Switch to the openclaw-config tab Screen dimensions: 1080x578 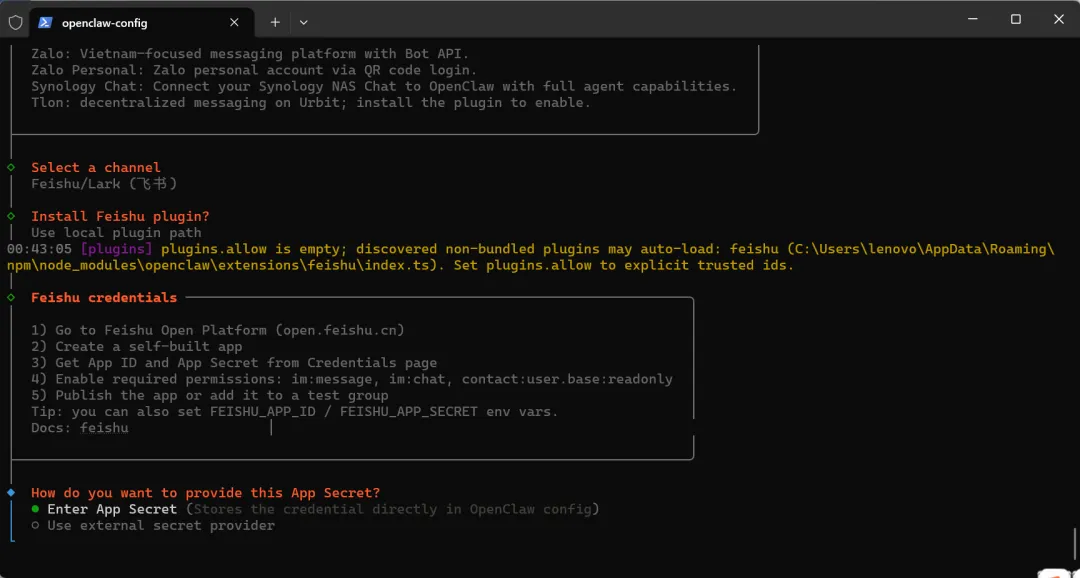coord(142,22)
